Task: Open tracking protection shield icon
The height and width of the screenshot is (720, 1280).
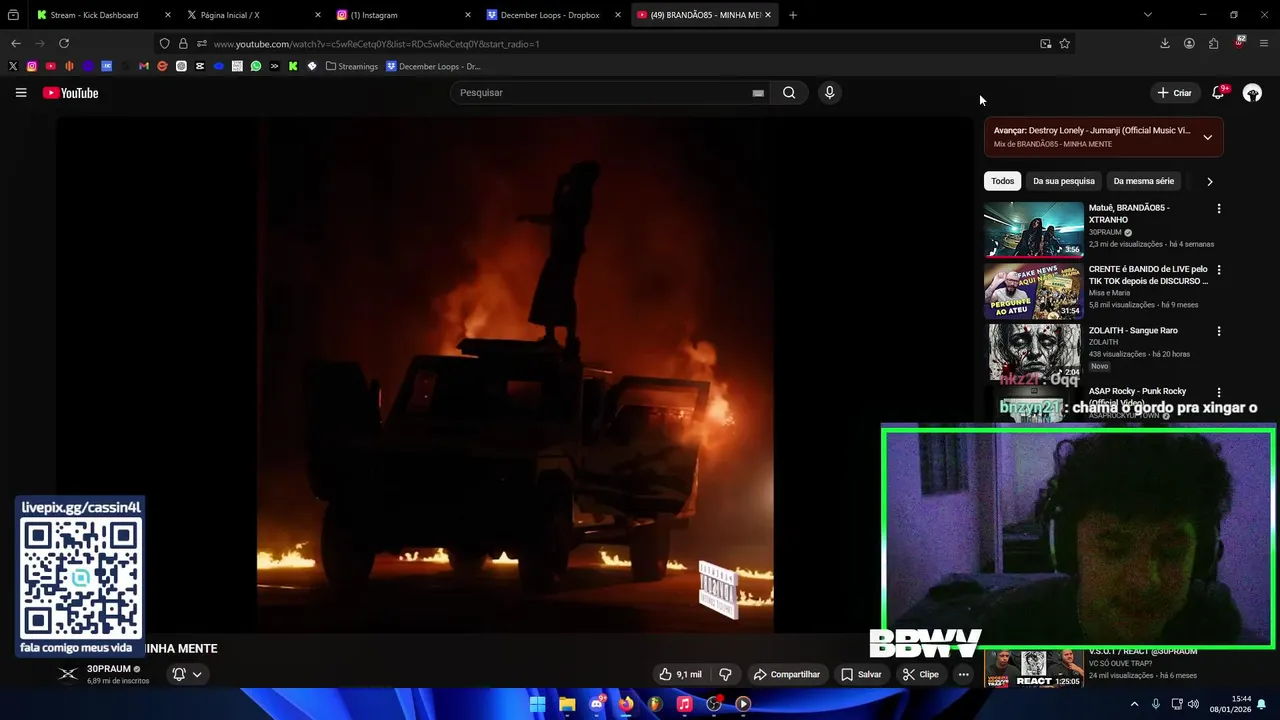Action: 165,44
